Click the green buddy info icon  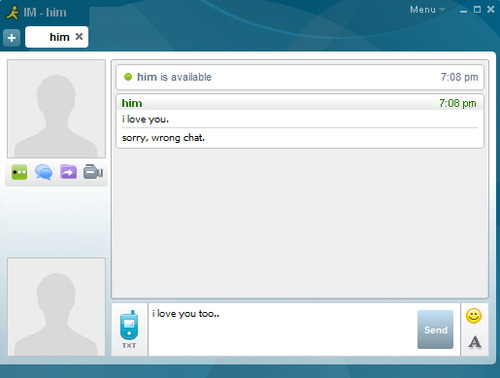click(19, 172)
